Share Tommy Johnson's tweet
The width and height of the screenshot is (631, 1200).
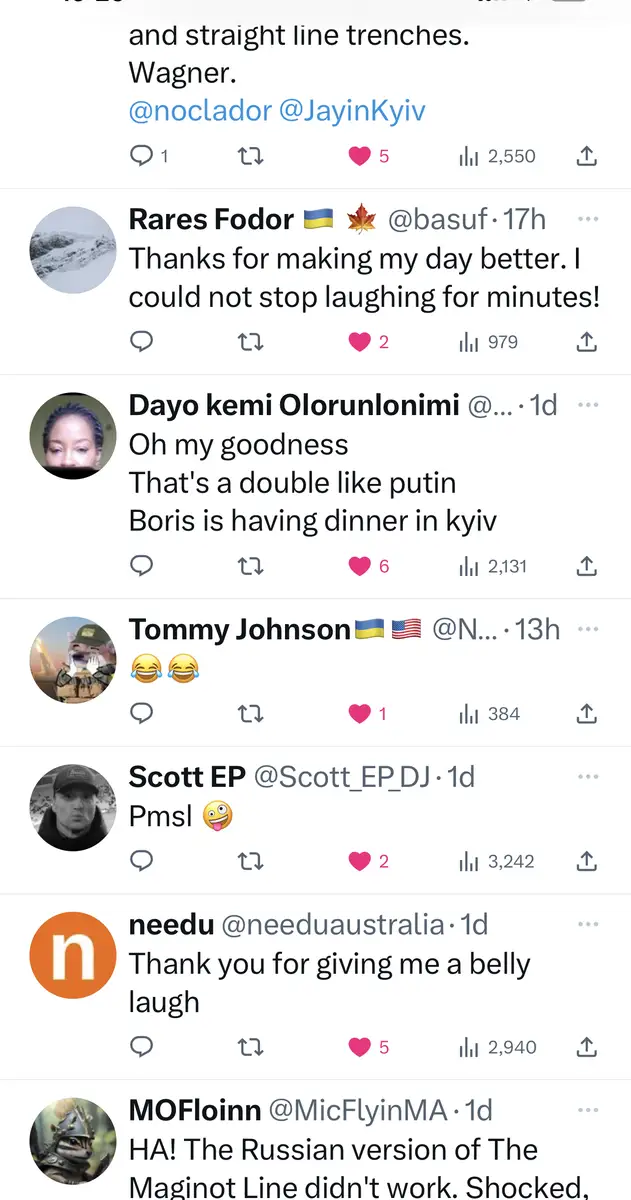(587, 713)
